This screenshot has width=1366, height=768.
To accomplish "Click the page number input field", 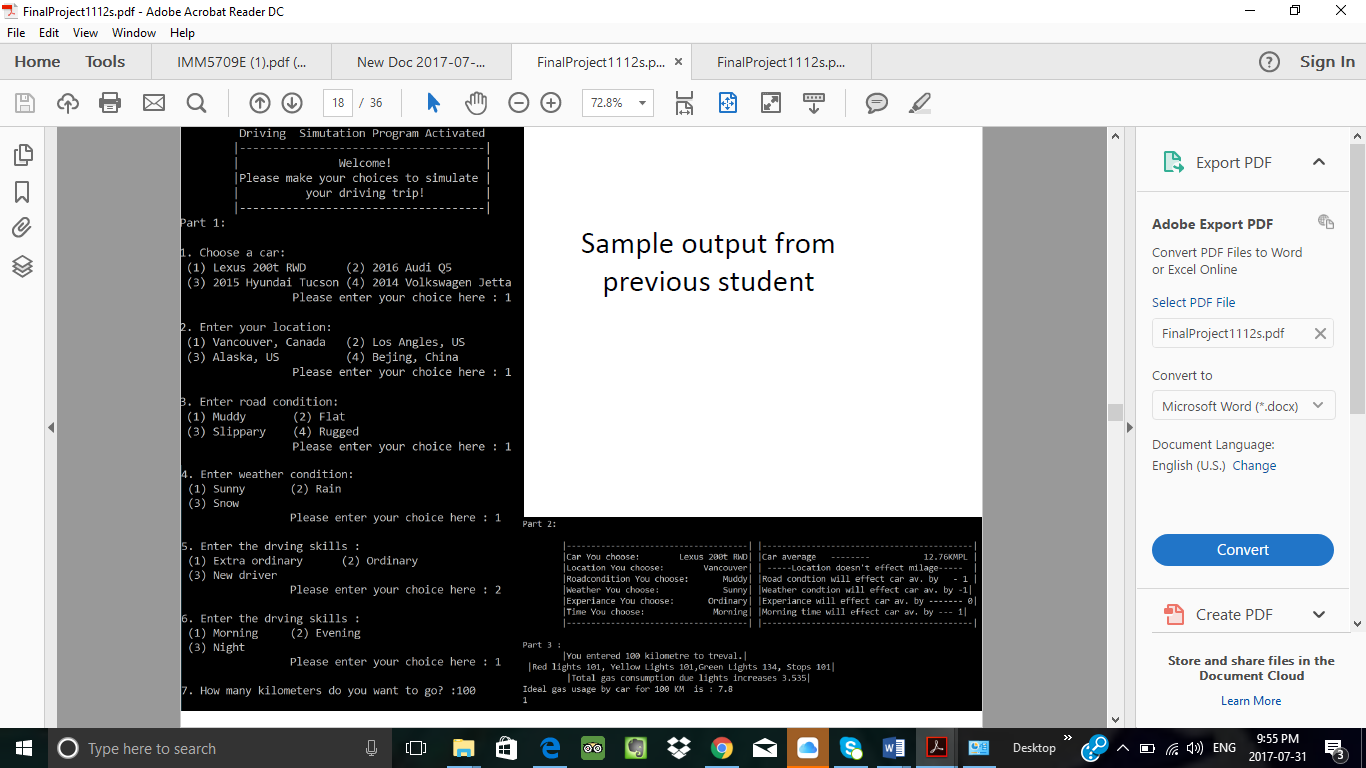I will click(x=338, y=103).
